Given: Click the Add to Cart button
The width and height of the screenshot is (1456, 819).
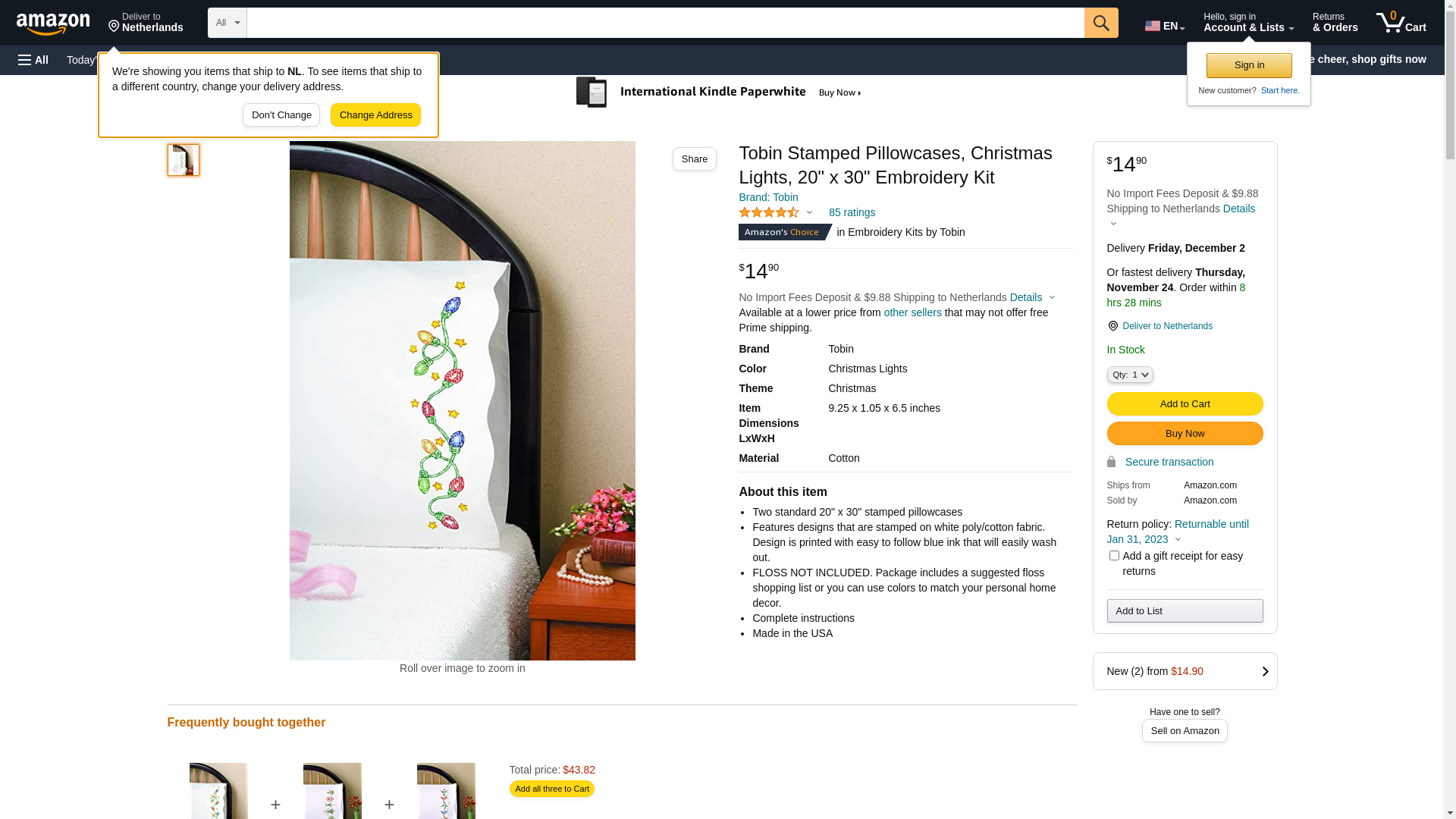Looking at the screenshot, I should [1185, 404].
